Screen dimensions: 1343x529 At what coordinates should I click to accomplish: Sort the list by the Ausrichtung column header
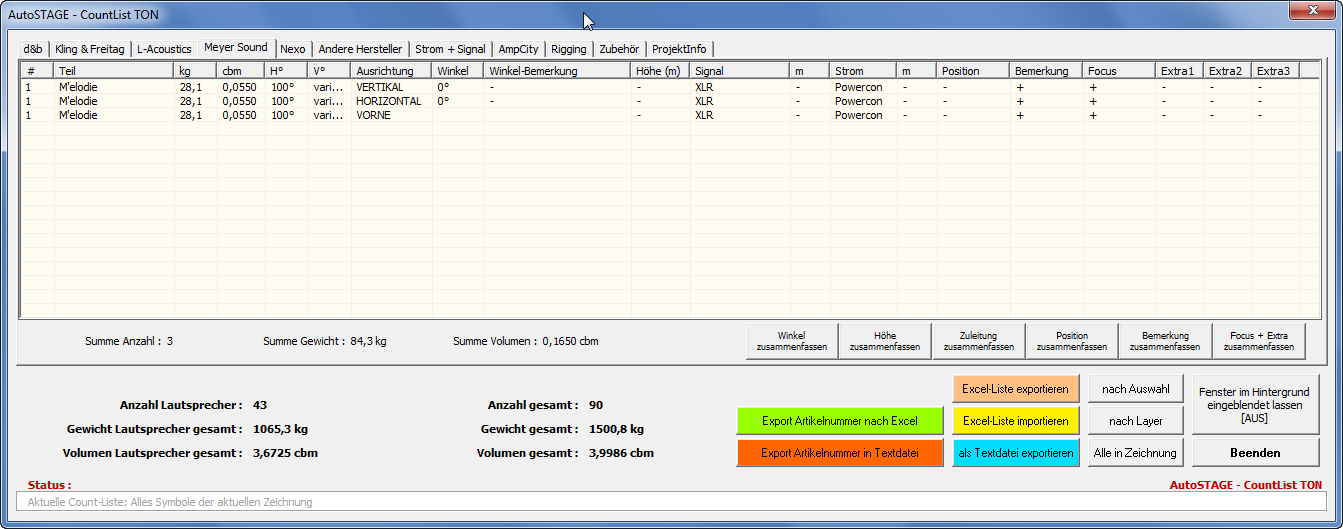pos(391,71)
